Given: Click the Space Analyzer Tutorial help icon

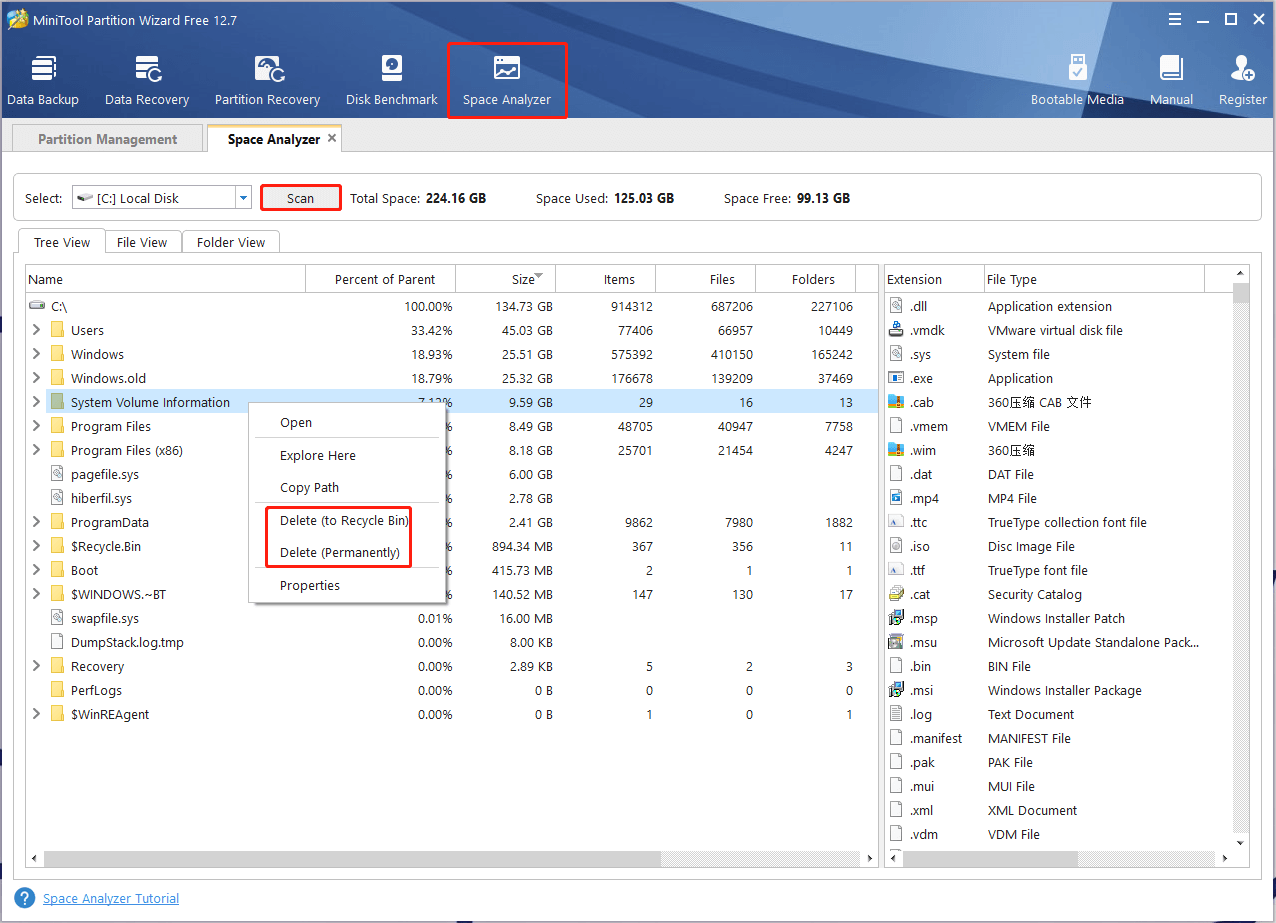Looking at the screenshot, I should coord(25,898).
